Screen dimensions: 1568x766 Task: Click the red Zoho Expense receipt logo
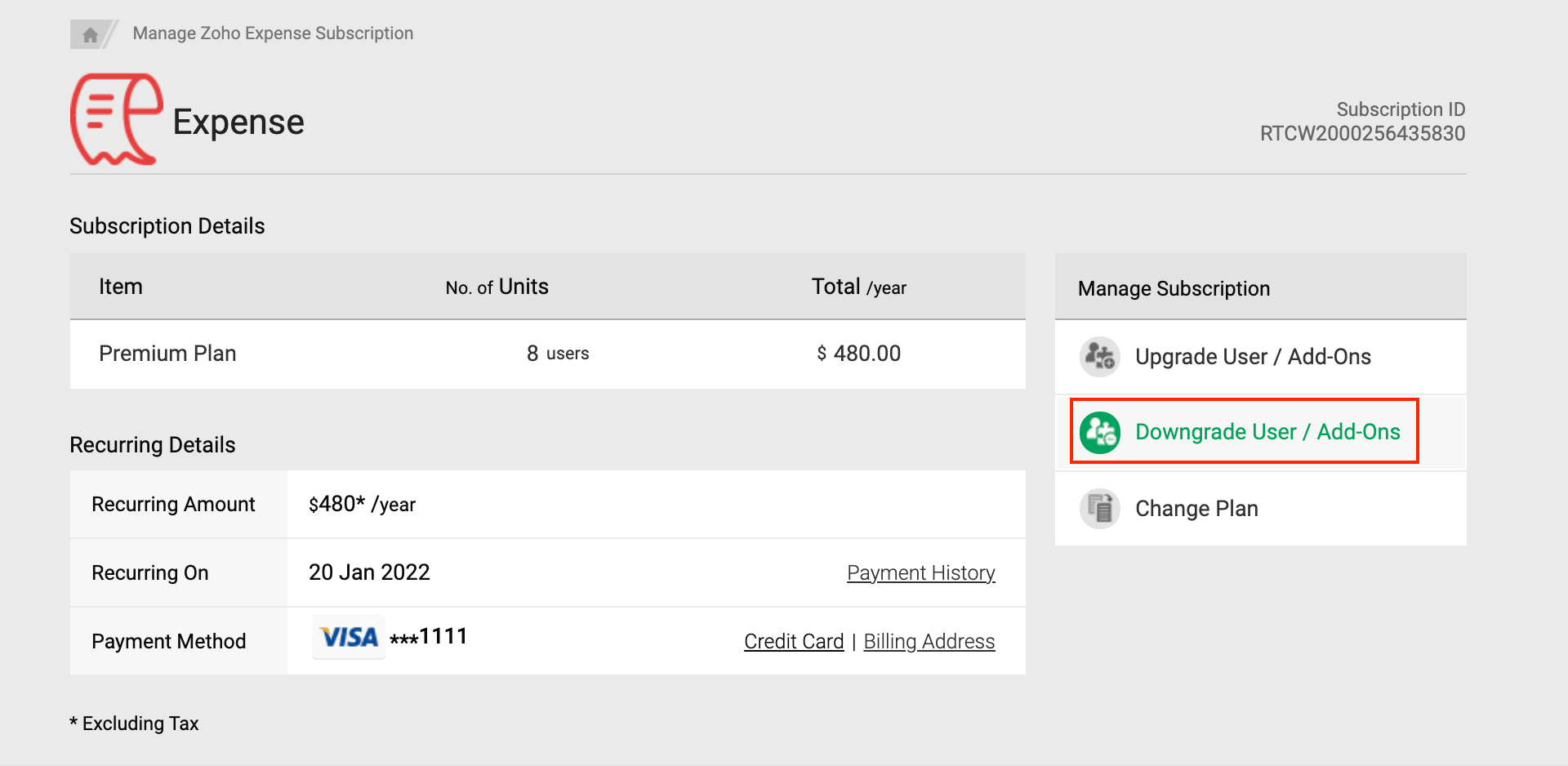pyautogui.click(x=116, y=119)
